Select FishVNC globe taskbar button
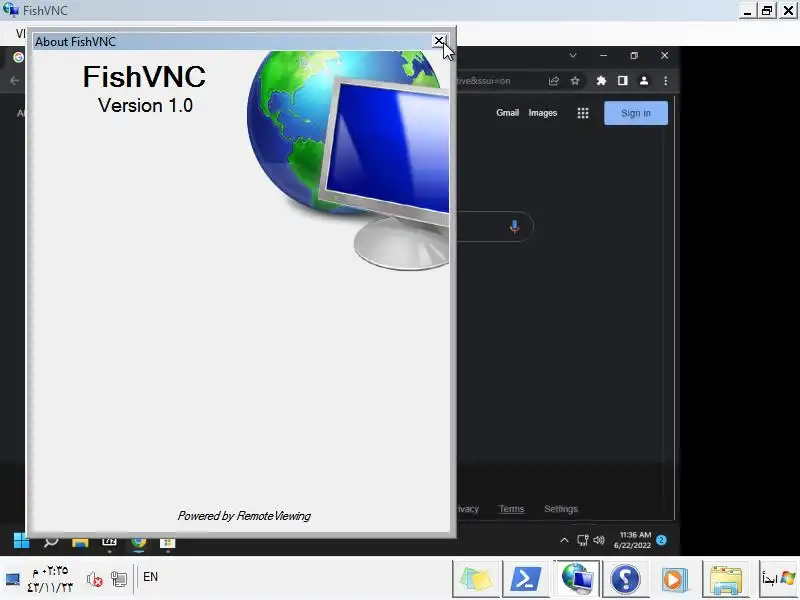This screenshot has width=800, height=600. point(577,579)
